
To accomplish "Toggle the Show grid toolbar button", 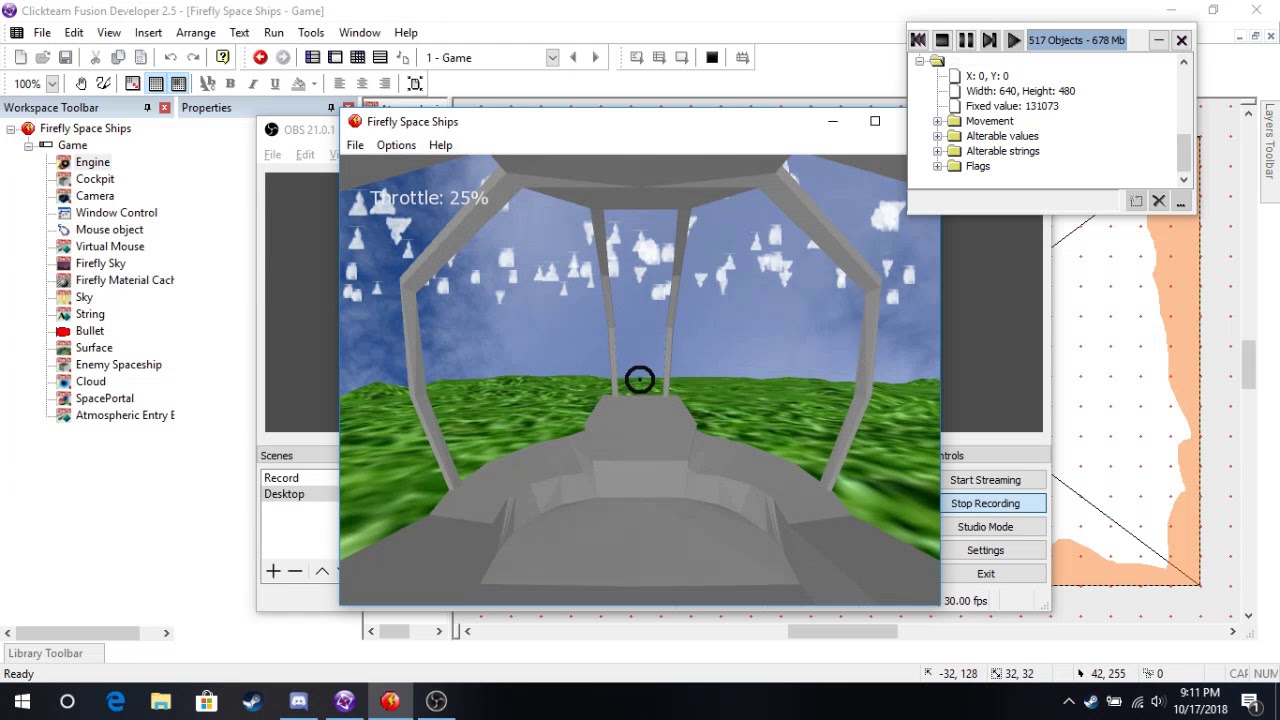I will pyautogui.click(x=156, y=84).
